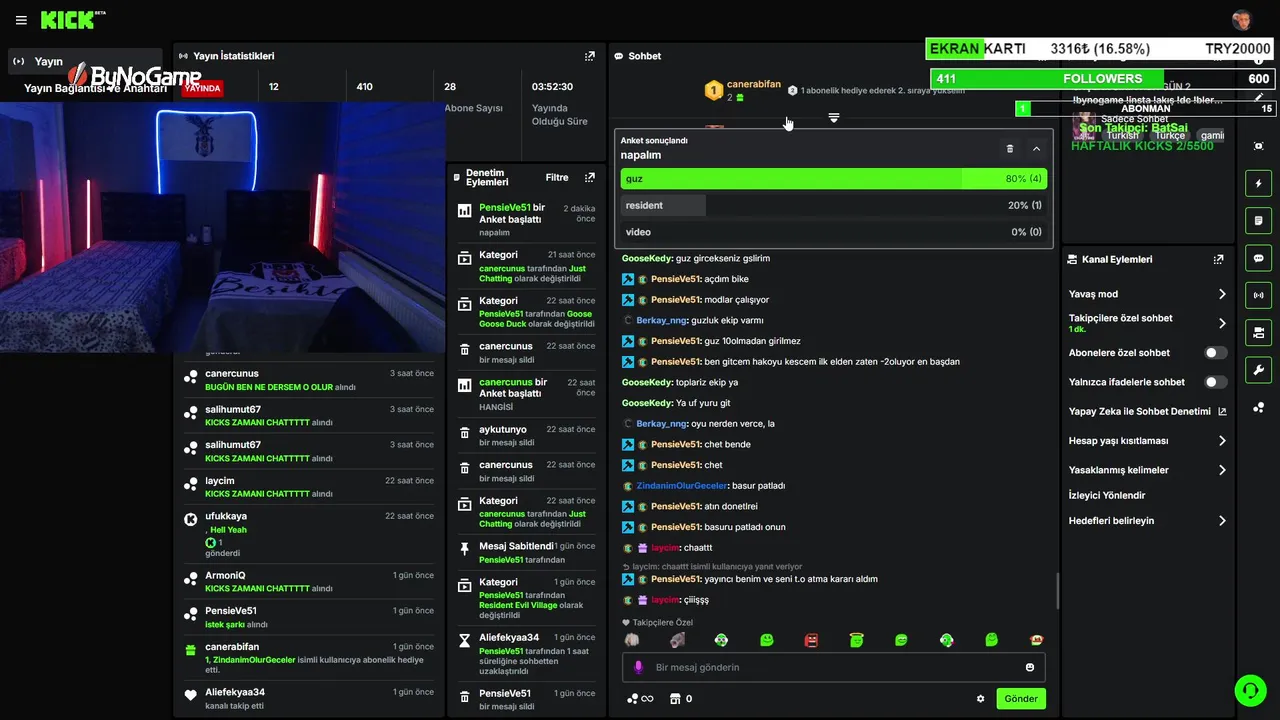Click the webcam preview of the room

[222, 227]
